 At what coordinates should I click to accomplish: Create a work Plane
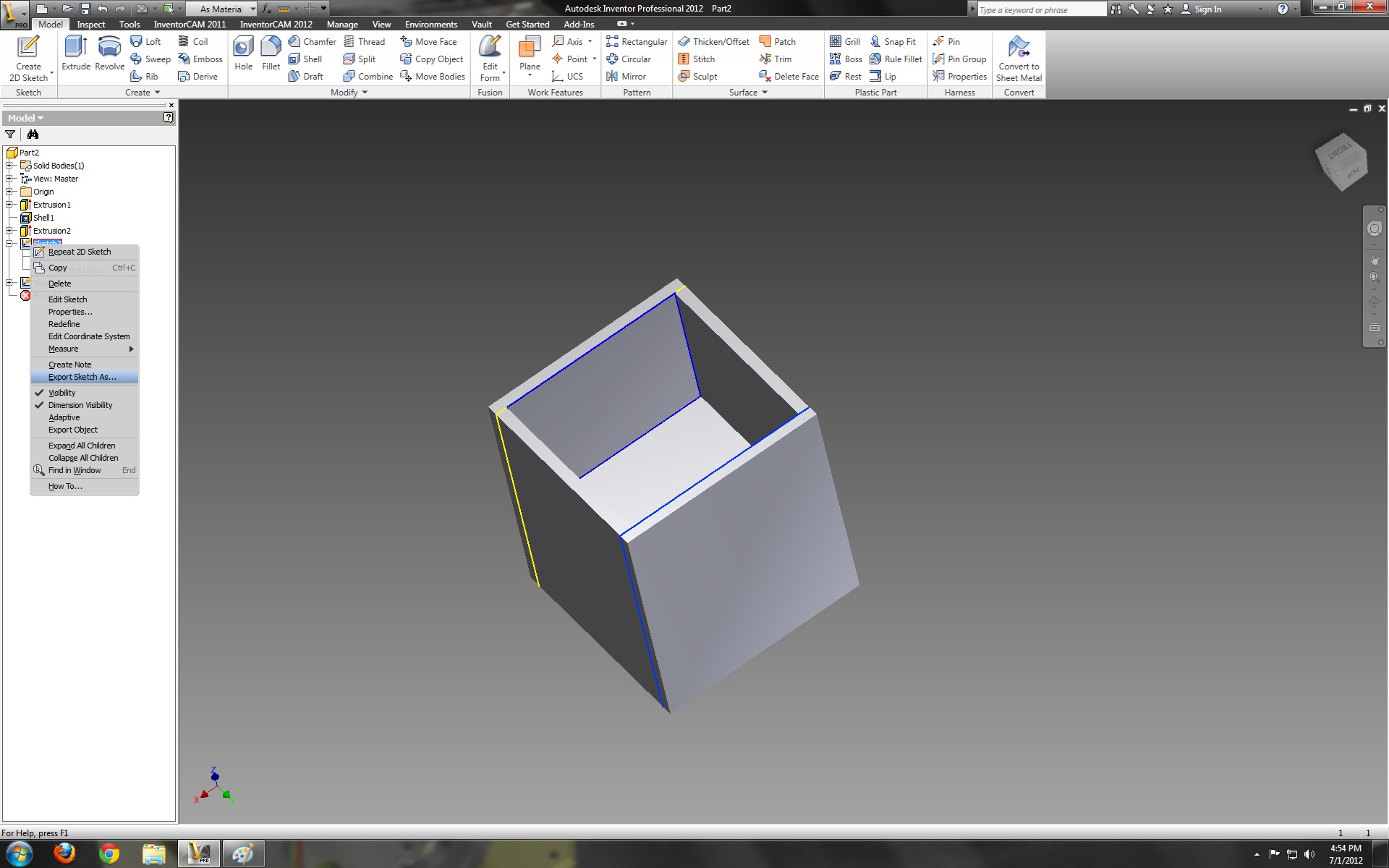click(x=530, y=56)
